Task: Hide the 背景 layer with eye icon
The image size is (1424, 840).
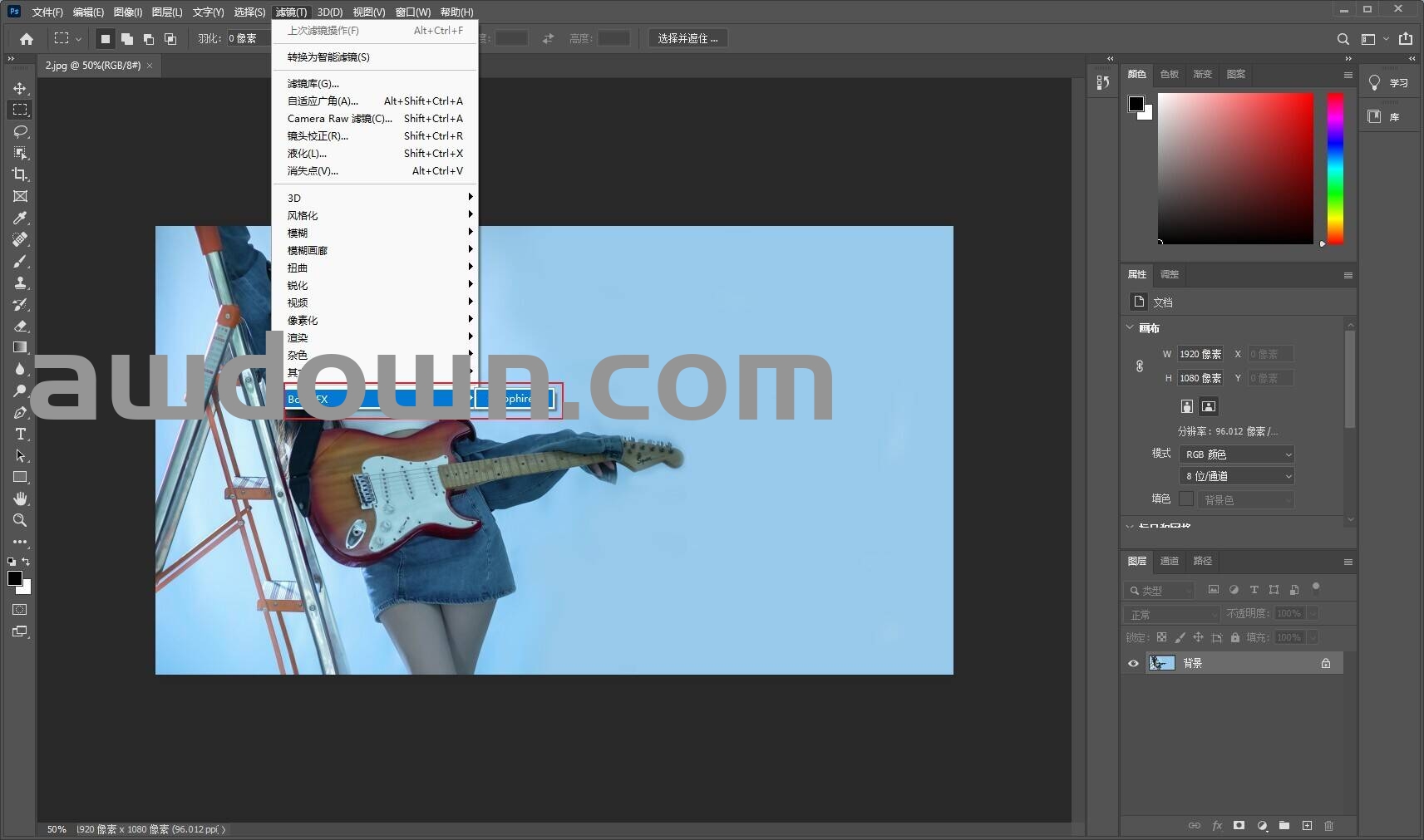Action: (1133, 663)
